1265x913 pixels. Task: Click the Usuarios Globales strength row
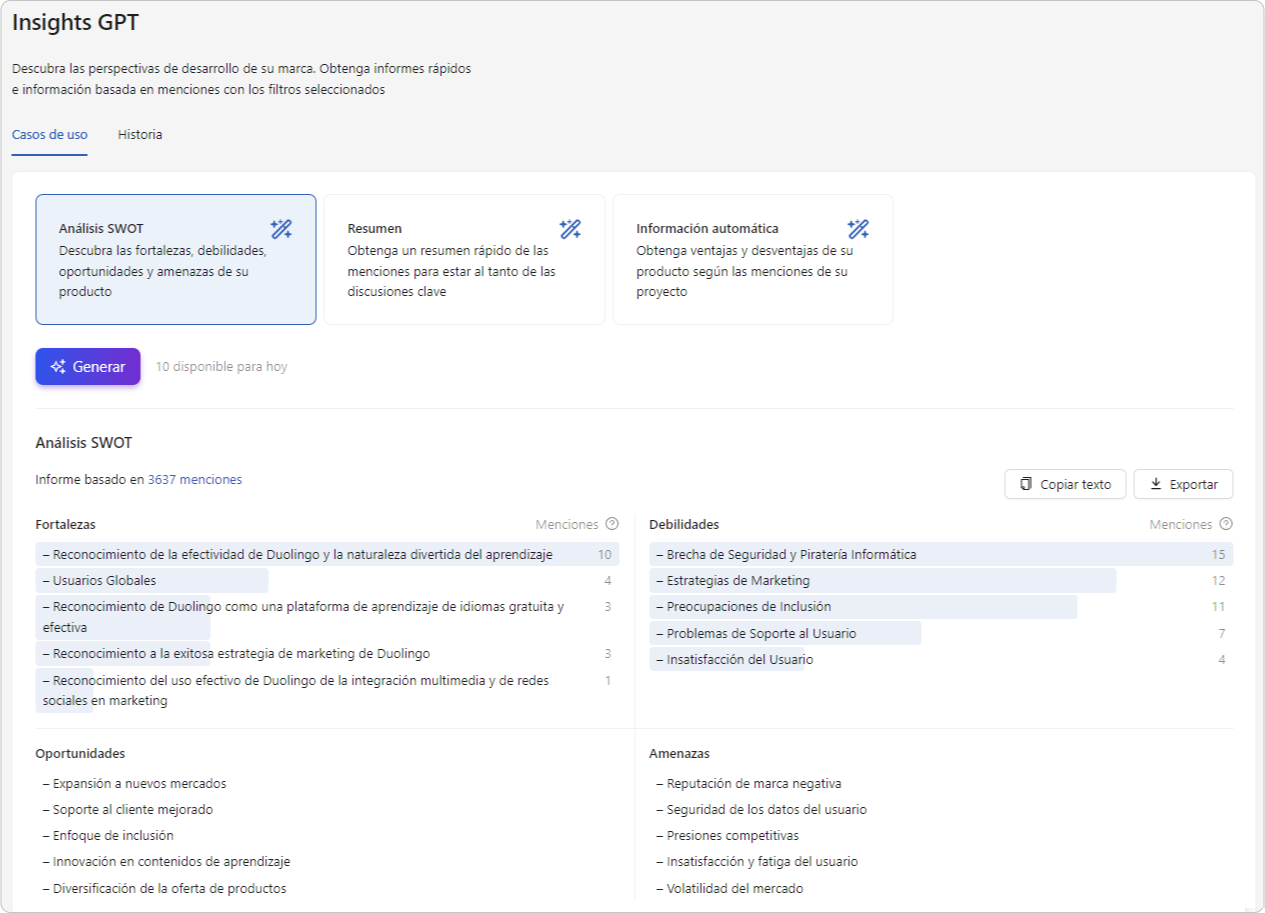(327, 581)
